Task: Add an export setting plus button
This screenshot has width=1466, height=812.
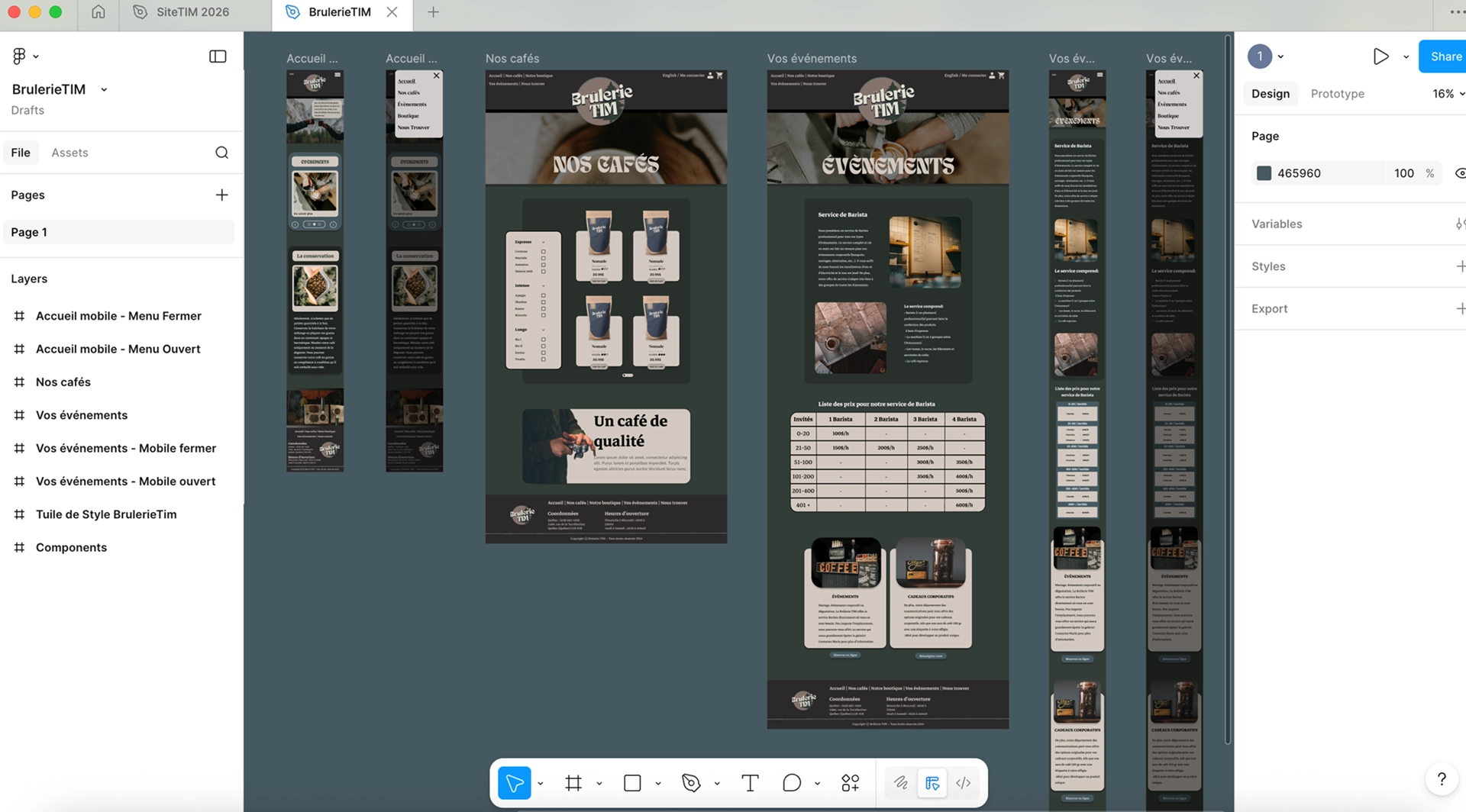Action: pos(1460,308)
